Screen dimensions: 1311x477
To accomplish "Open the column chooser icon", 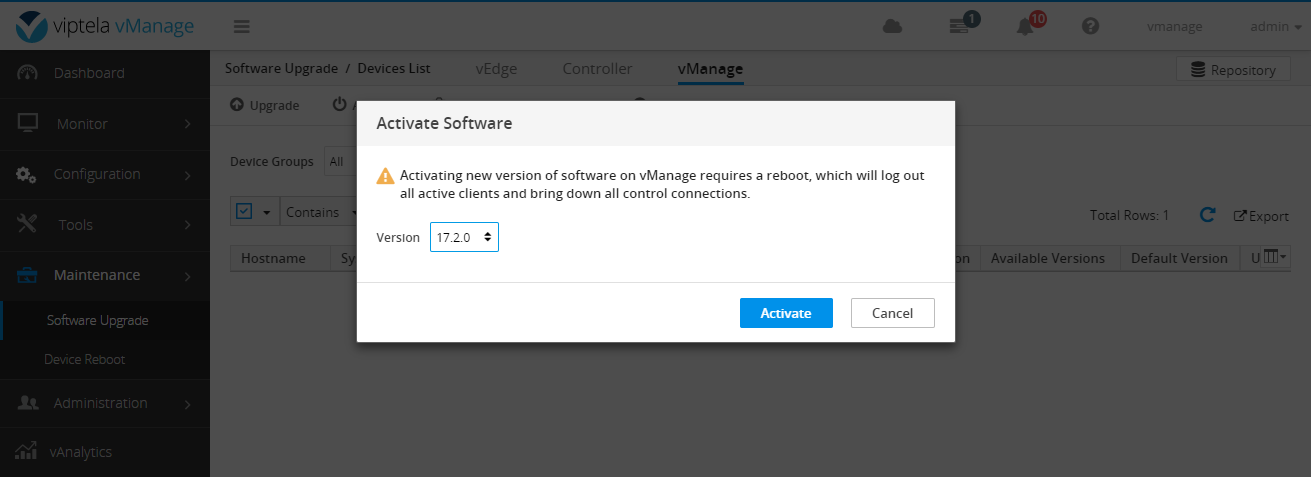I will pyautogui.click(x=1275, y=257).
